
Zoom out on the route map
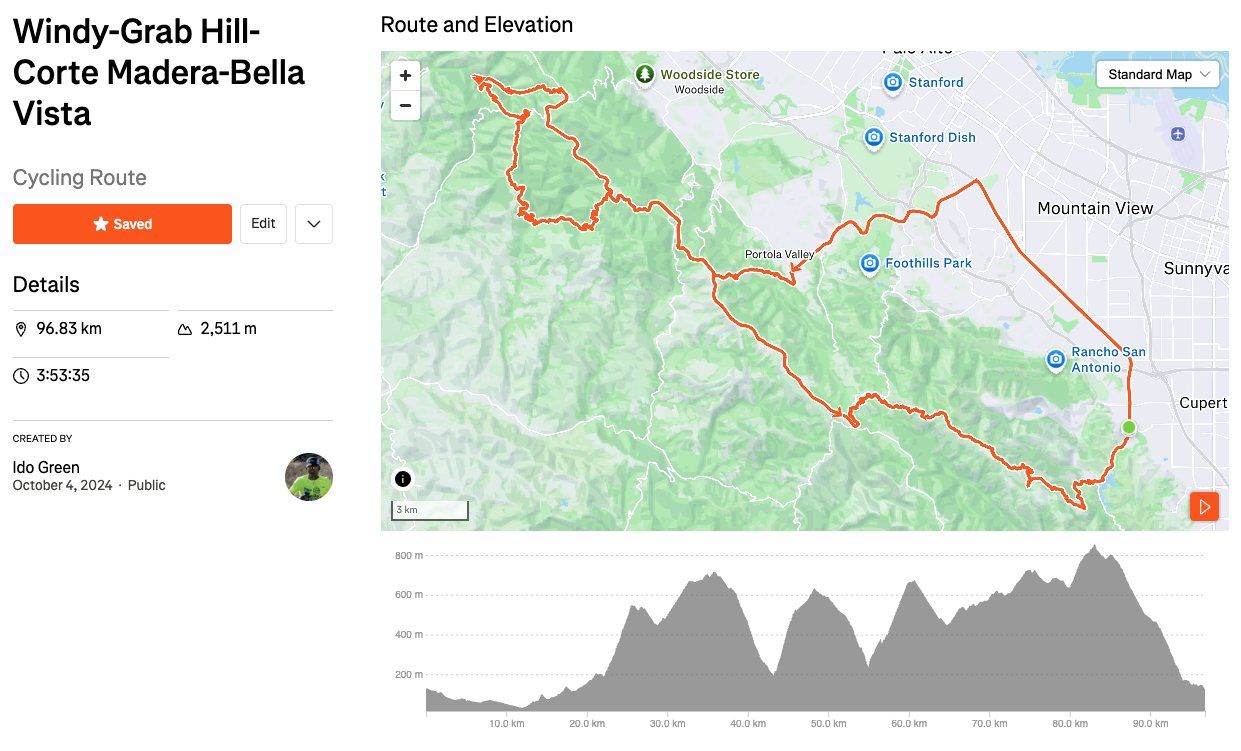405,104
